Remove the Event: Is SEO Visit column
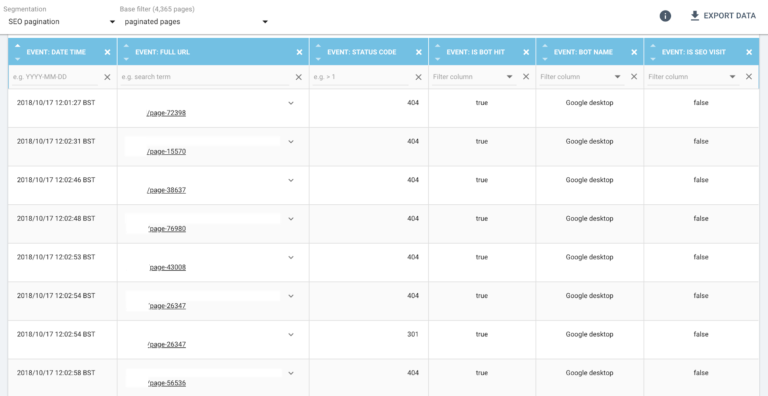The height and width of the screenshot is (396, 768). (x=749, y=52)
